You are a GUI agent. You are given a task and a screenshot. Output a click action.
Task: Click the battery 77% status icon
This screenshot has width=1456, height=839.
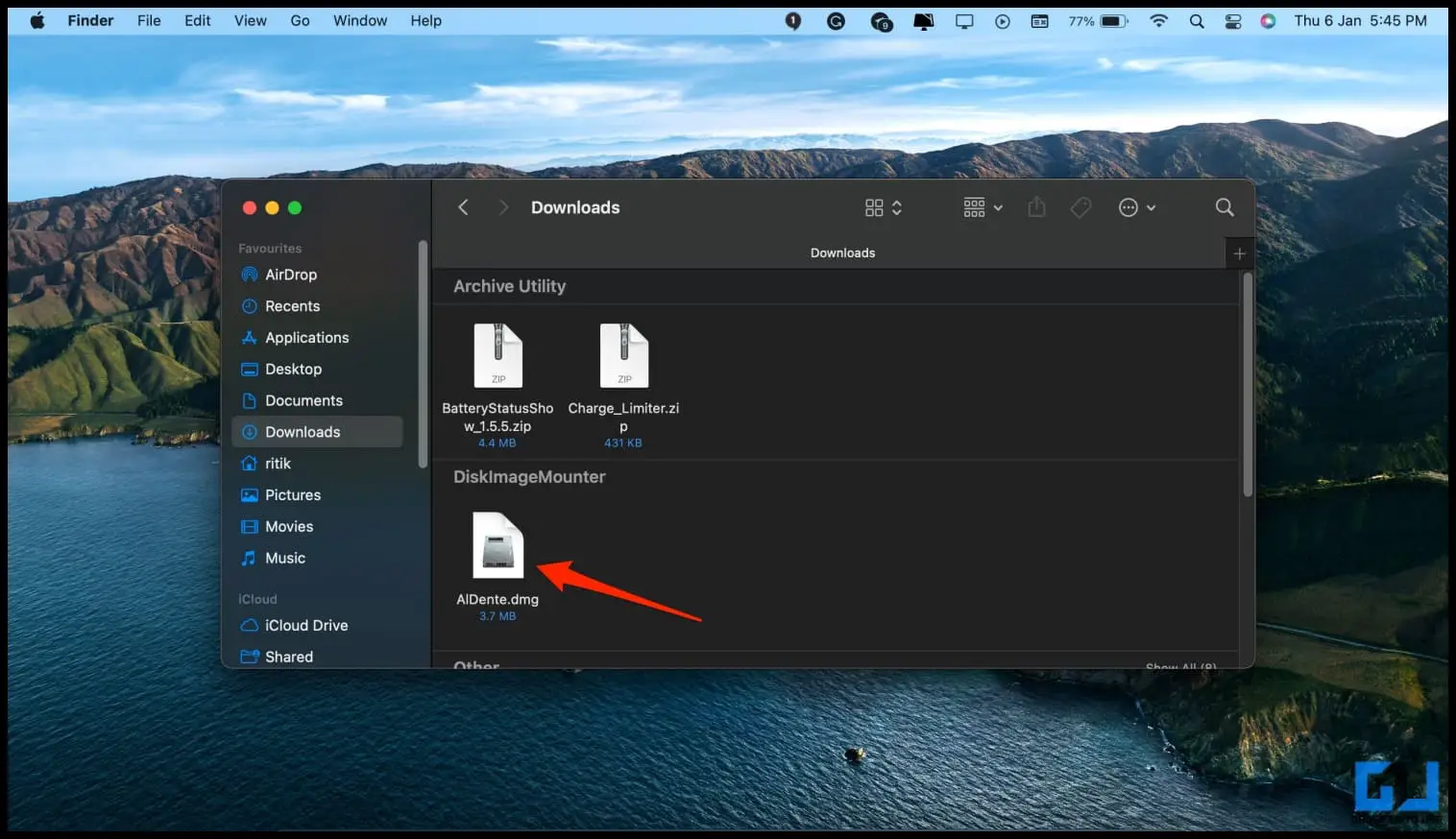1099,21
